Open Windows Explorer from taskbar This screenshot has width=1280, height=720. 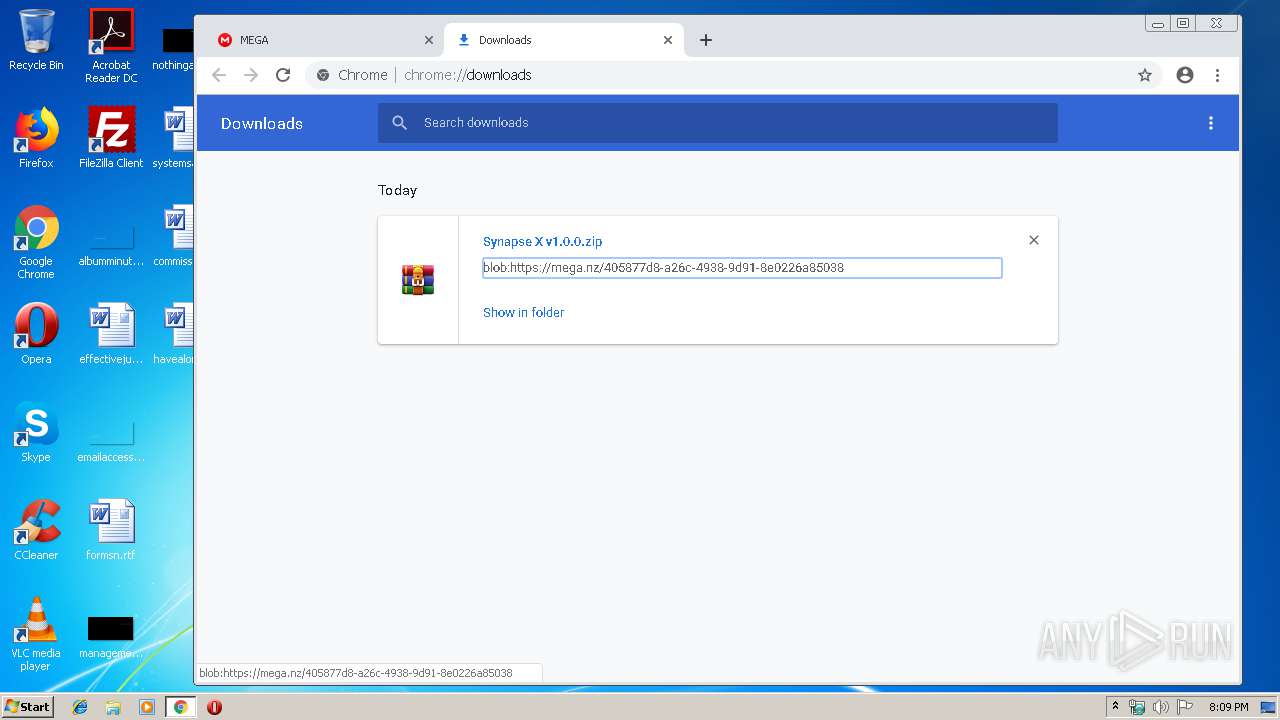113,707
